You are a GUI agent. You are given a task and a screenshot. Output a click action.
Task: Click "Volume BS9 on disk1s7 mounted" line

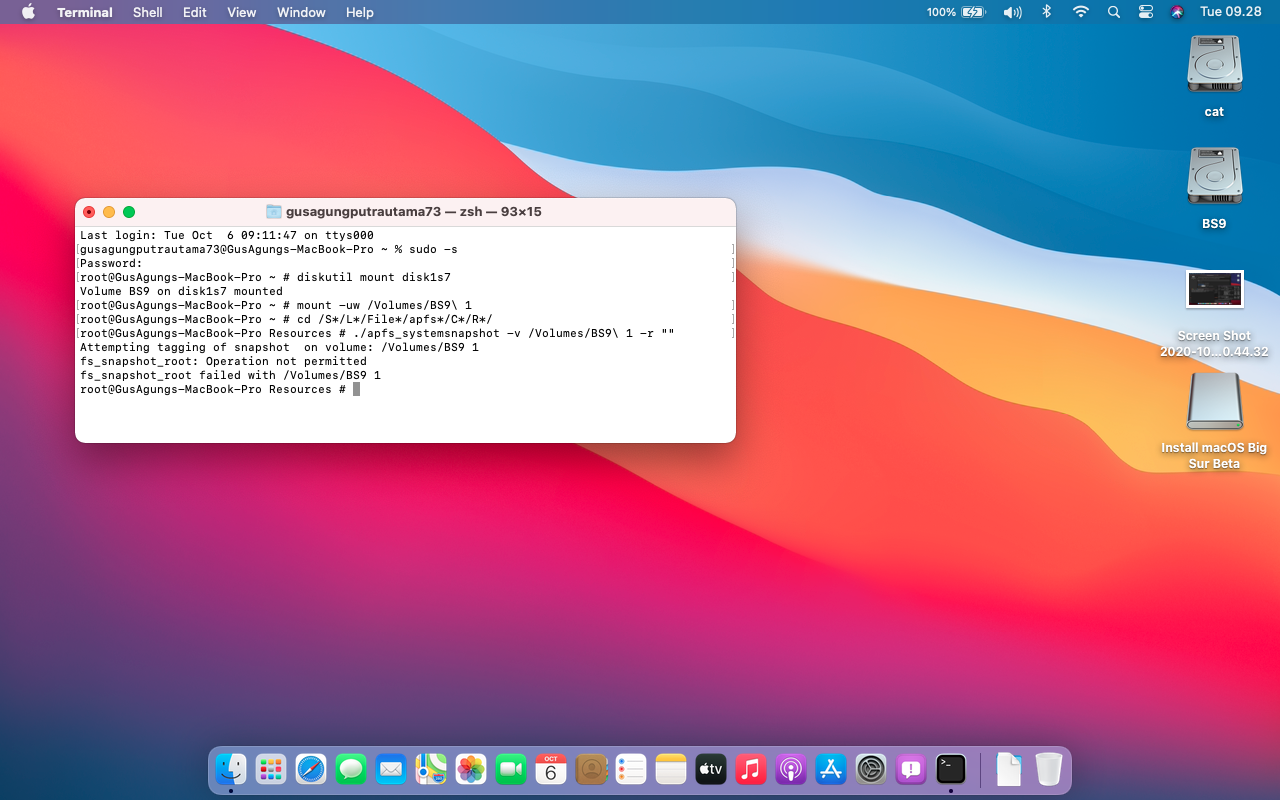coord(181,291)
